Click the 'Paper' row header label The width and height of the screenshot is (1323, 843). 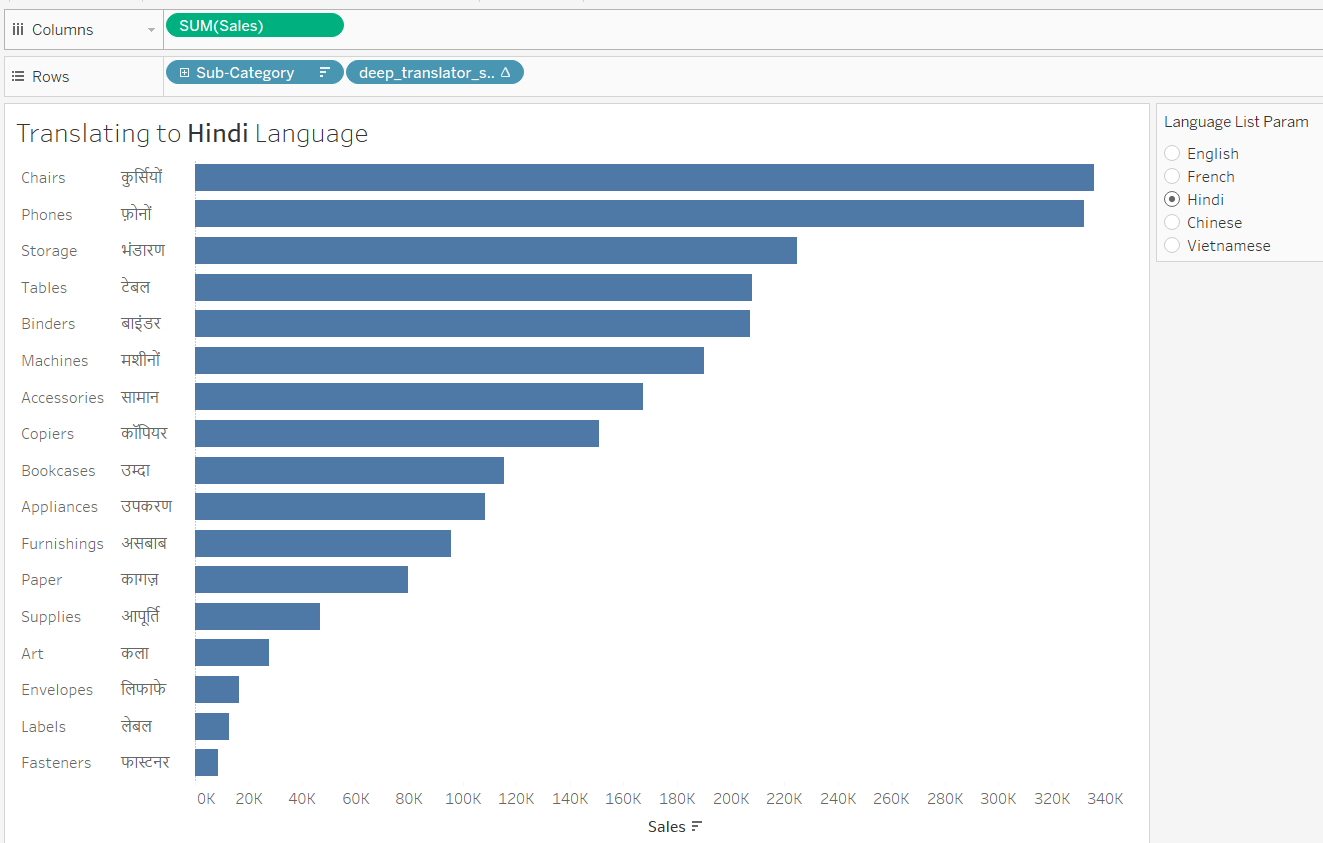[x=42, y=580]
